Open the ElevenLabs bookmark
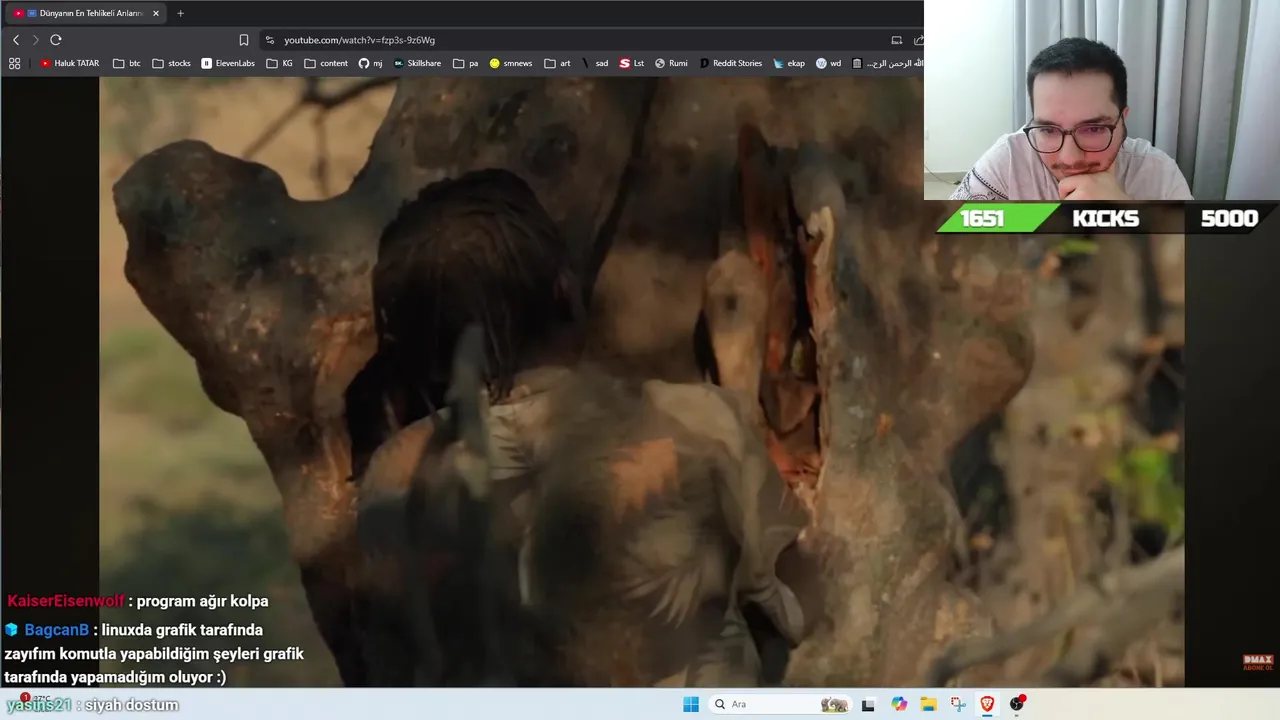 coord(228,63)
